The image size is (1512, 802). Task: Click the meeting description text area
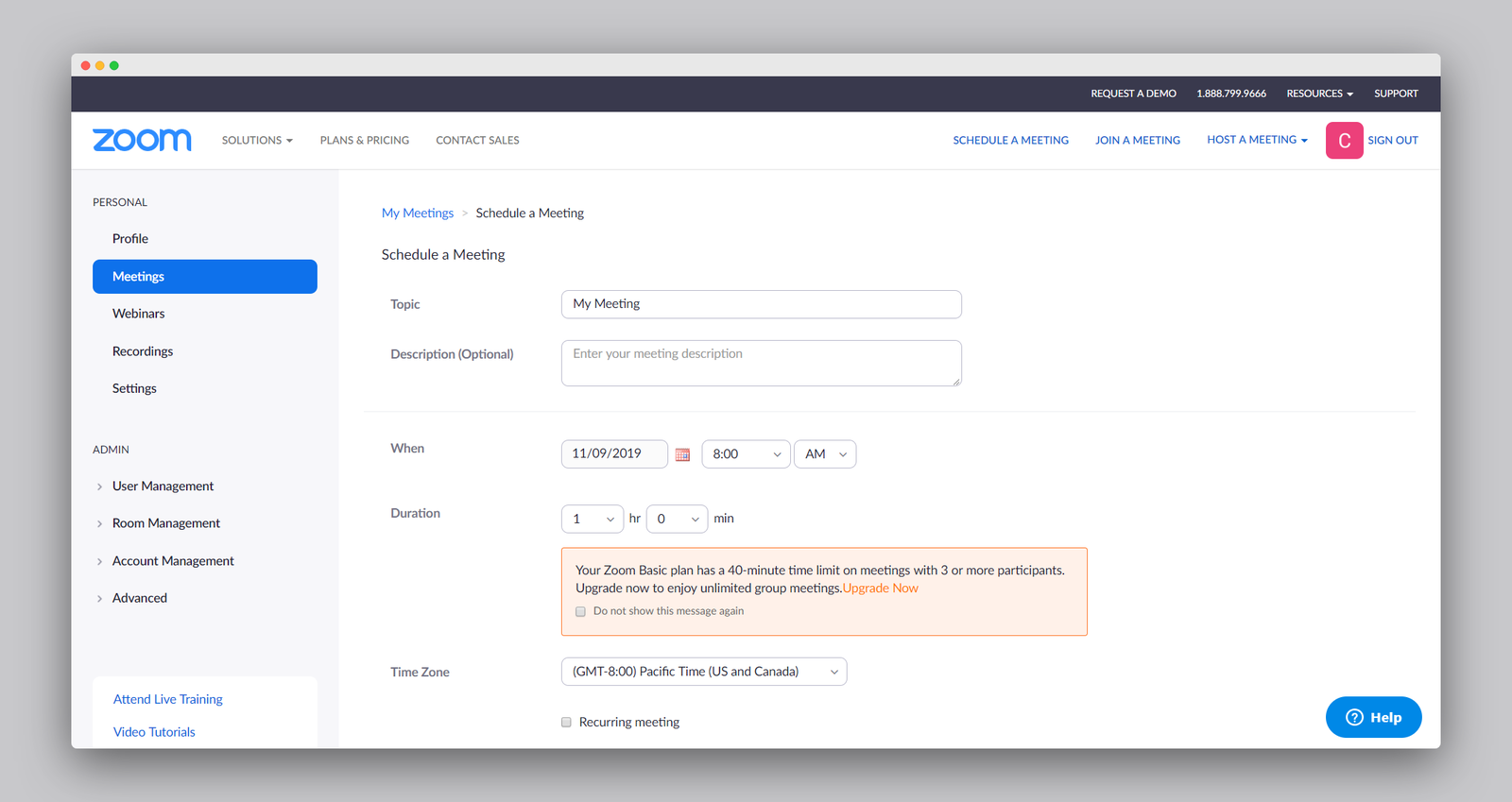[x=761, y=364]
